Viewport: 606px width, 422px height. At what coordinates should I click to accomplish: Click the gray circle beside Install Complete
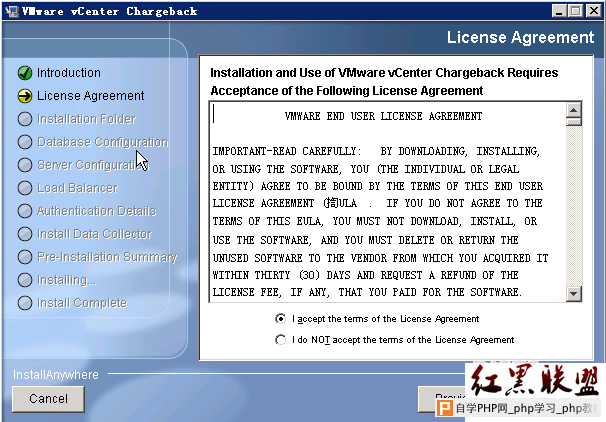[25, 303]
